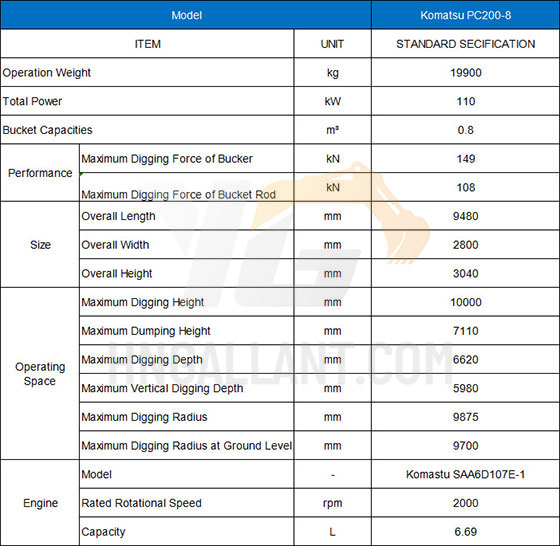This screenshot has width=560, height=546.
Task: Click the engine capacity value 6.69
Action: tap(466, 532)
